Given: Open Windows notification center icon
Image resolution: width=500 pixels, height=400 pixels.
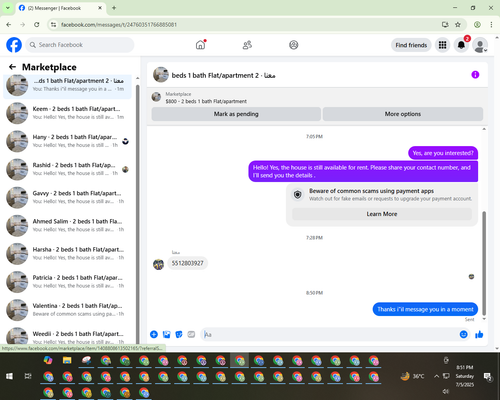Looking at the screenshot, I should coord(488,377).
